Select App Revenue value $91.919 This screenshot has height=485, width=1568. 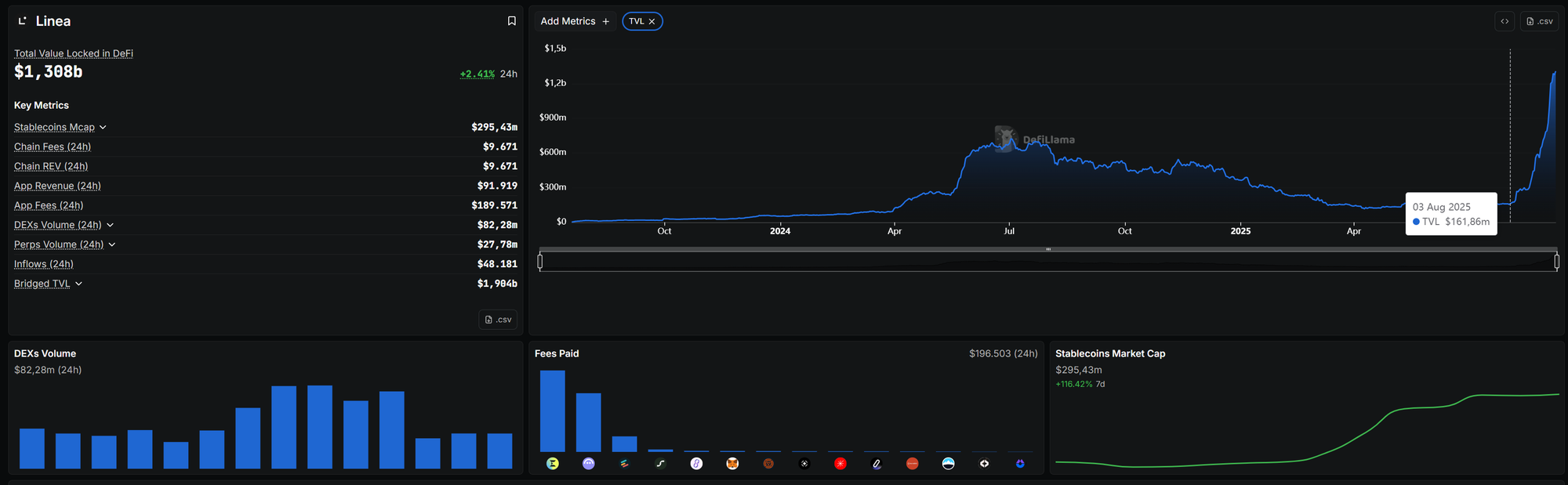coord(497,186)
